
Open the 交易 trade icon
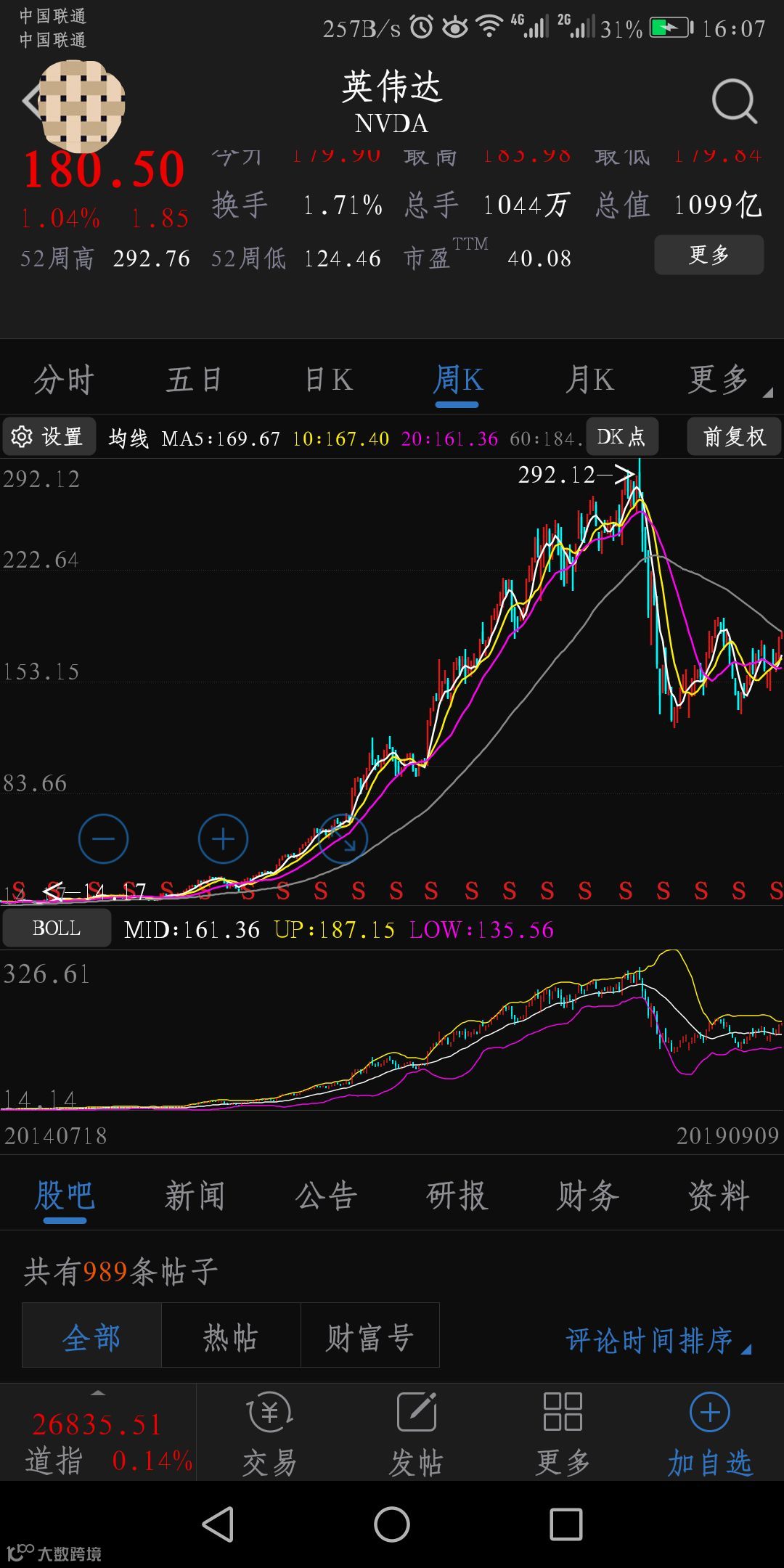(x=269, y=1433)
